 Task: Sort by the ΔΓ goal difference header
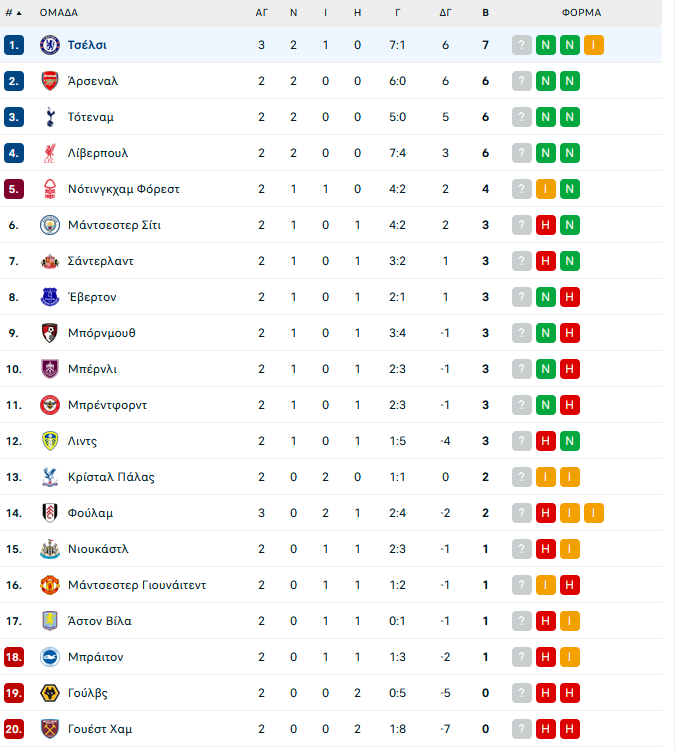click(x=445, y=13)
